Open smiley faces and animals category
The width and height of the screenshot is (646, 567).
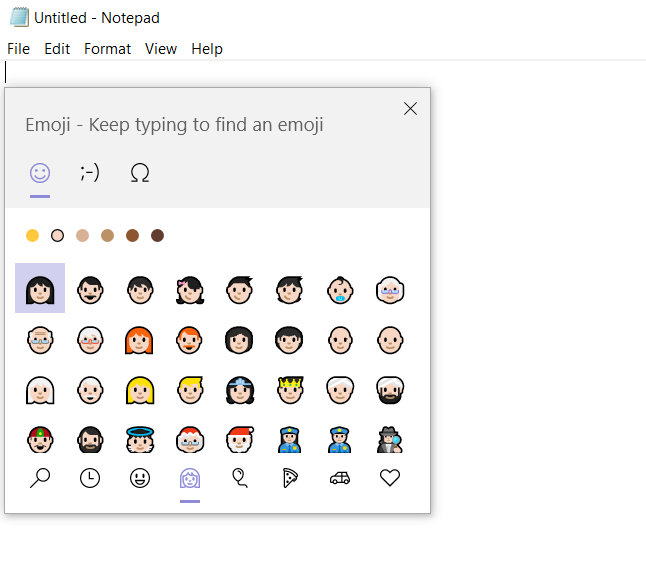click(140, 478)
